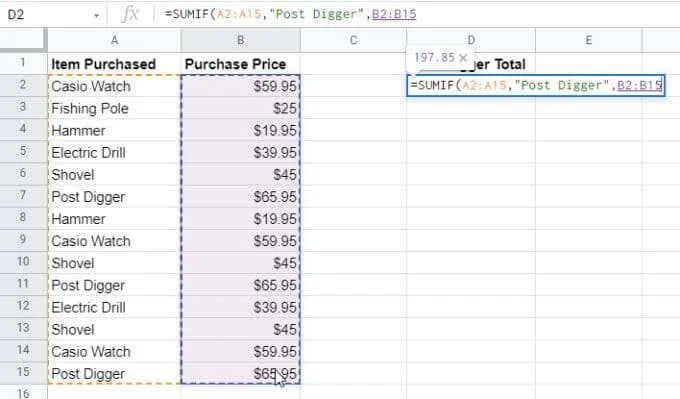Select row 16 header
The image size is (680, 399).
[x=23, y=392]
